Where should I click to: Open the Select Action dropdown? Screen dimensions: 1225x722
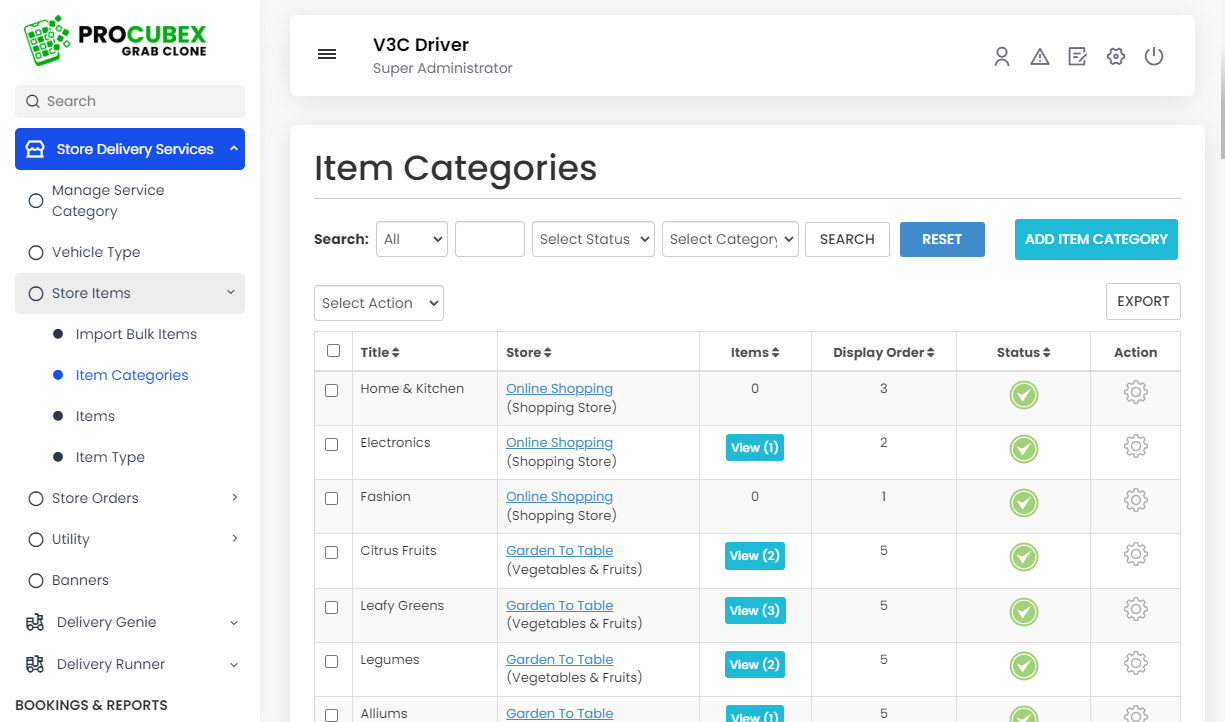379,303
